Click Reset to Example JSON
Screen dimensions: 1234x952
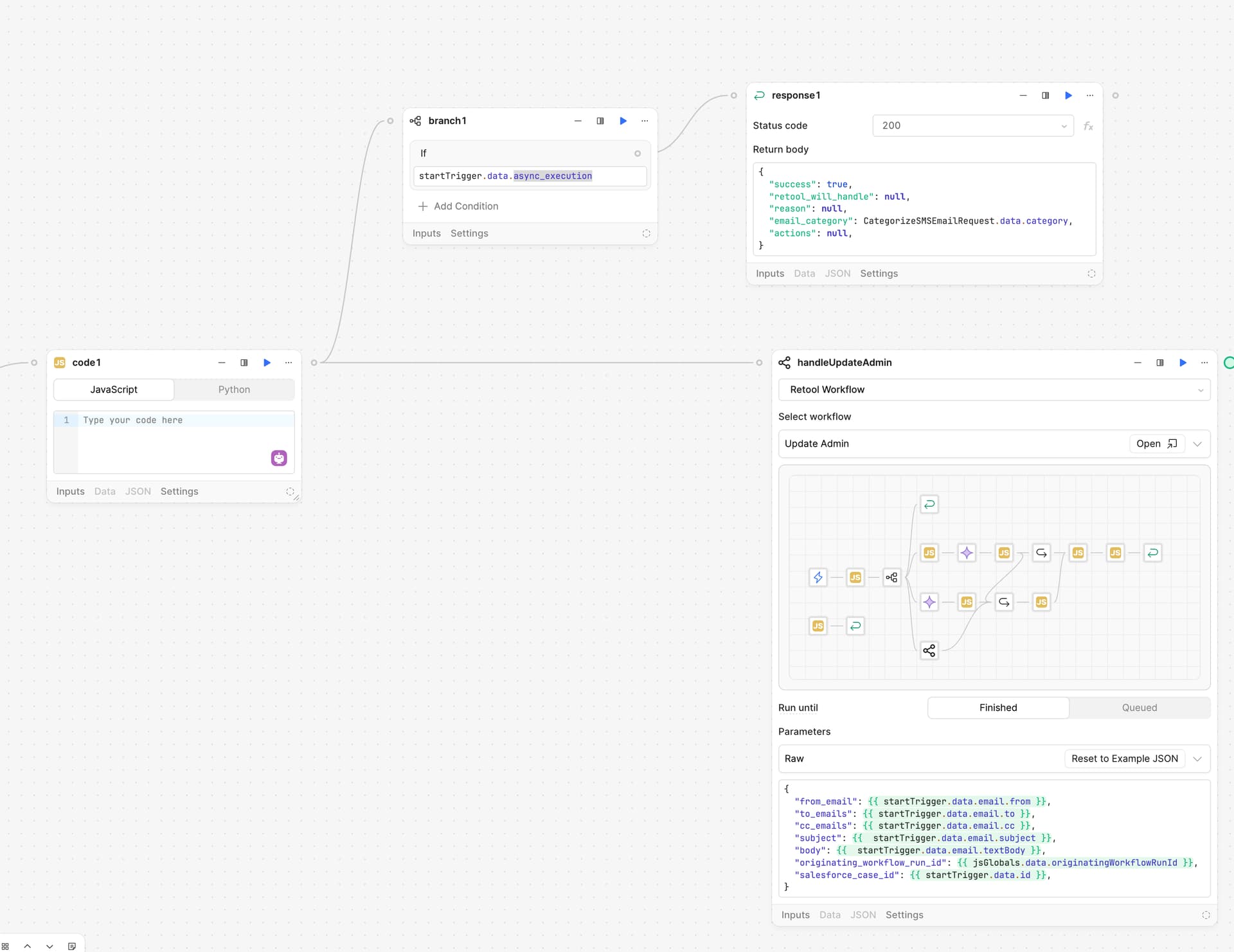point(1124,759)
